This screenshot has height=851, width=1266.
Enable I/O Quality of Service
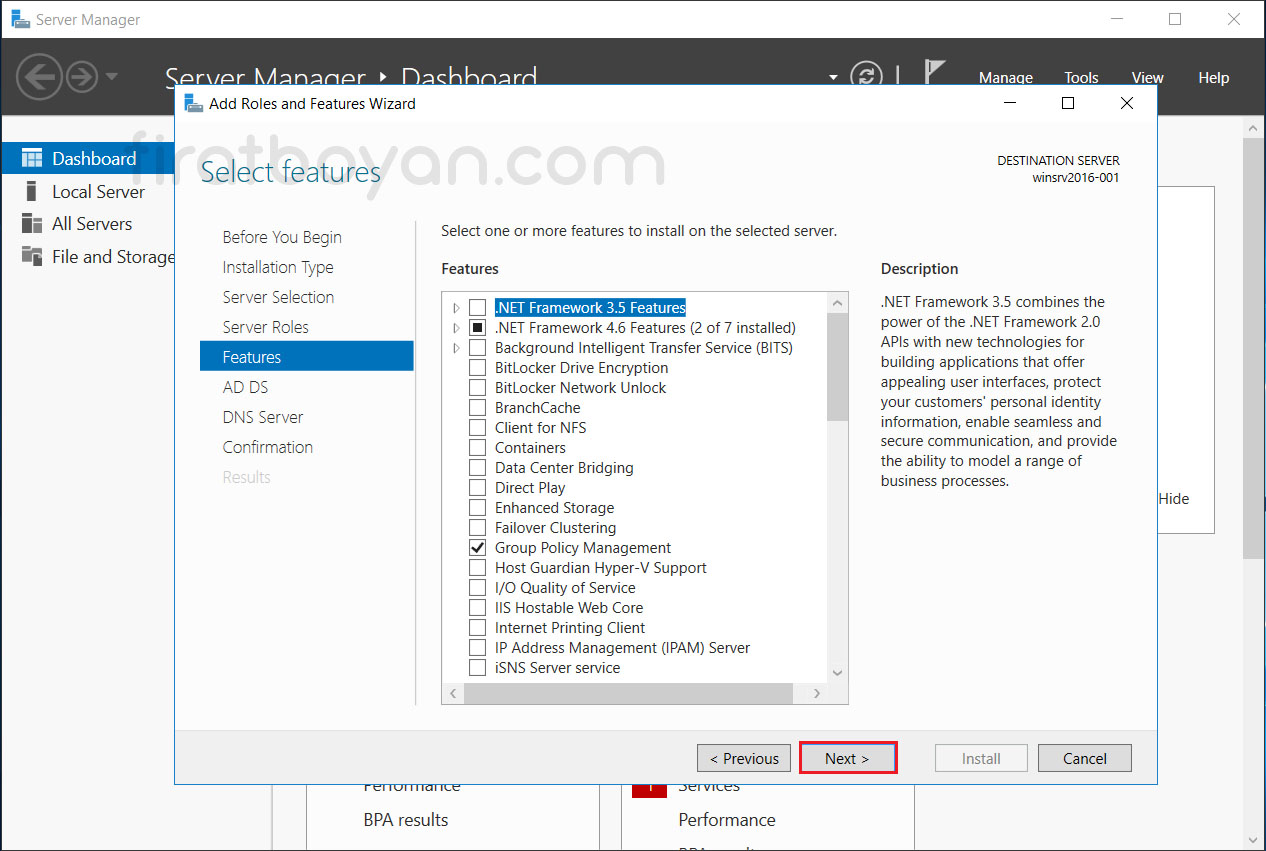coord(478,588)
